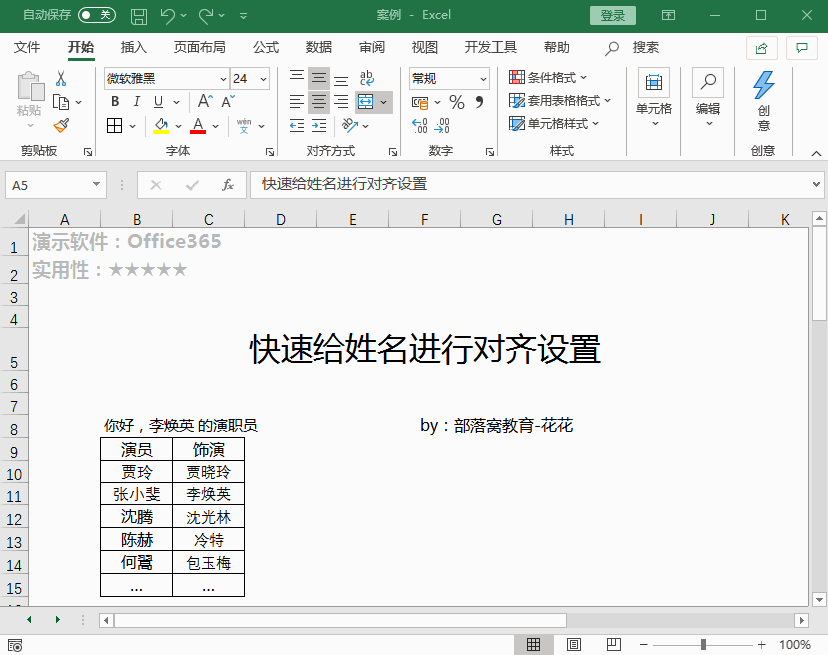This screenshot has width=828, height=655.
Task: Click the Borders grid icon
Action: pyautogui.click(x=115, y=126)
